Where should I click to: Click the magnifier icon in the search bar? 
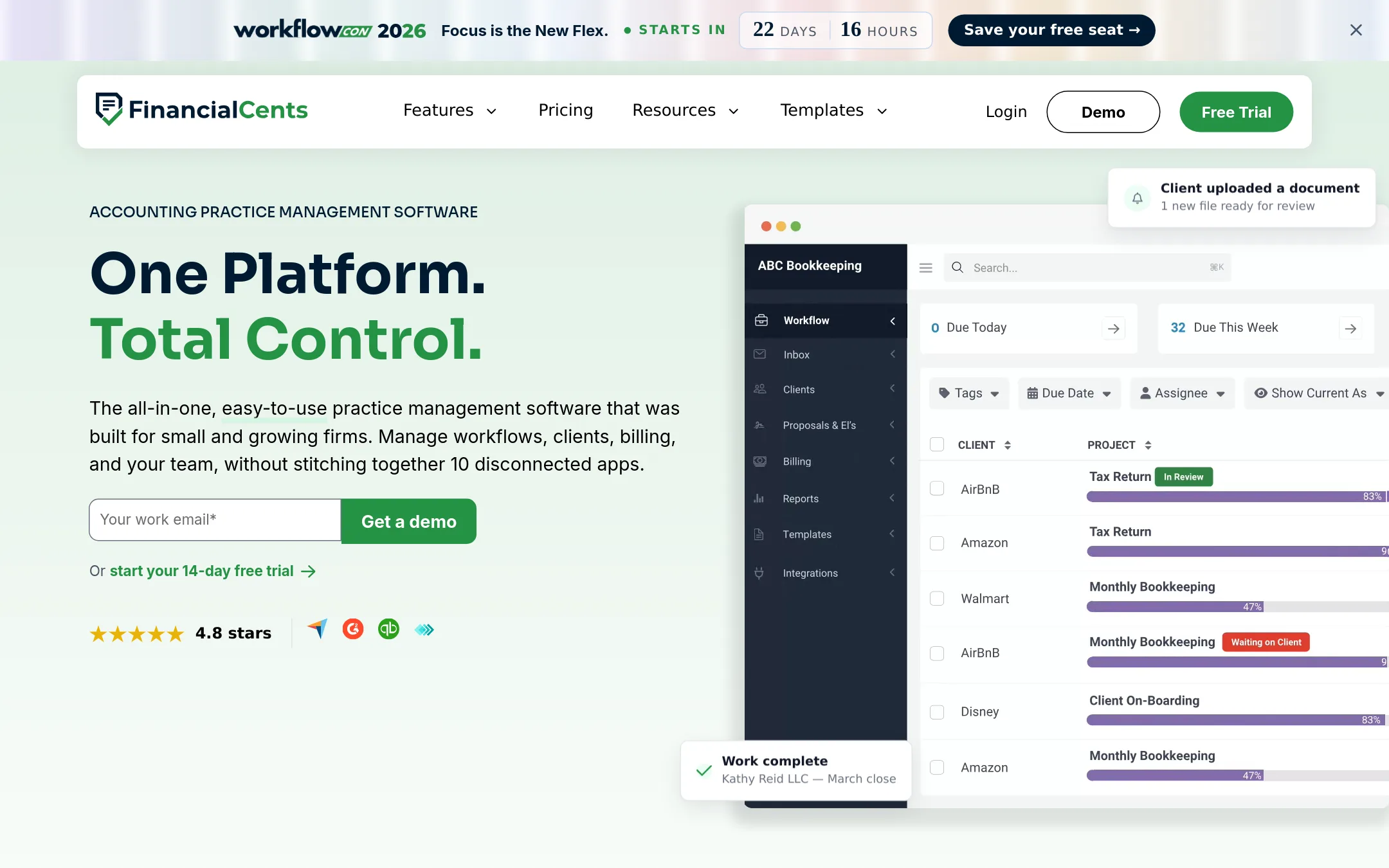(957, 267)
